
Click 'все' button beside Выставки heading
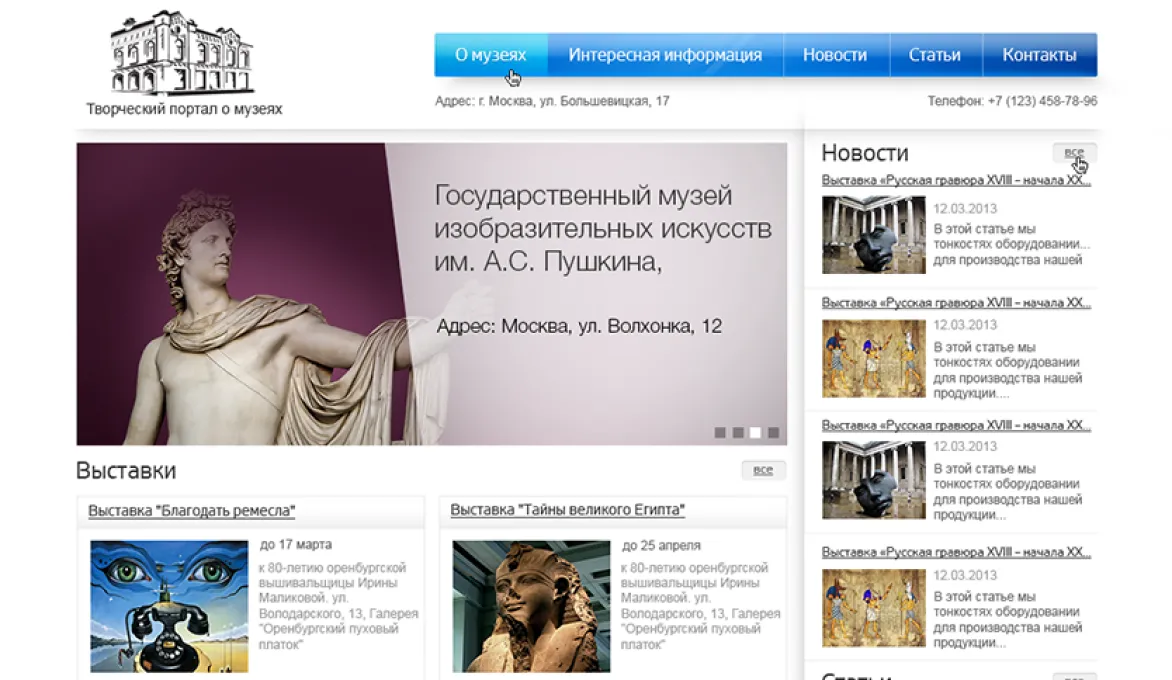763,469
